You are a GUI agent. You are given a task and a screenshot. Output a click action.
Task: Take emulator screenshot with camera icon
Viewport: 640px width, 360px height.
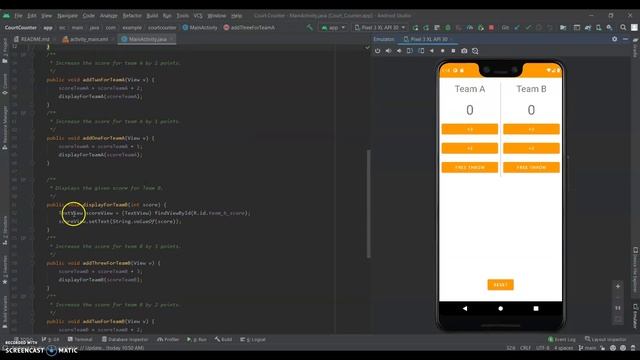tap(464, 51)
